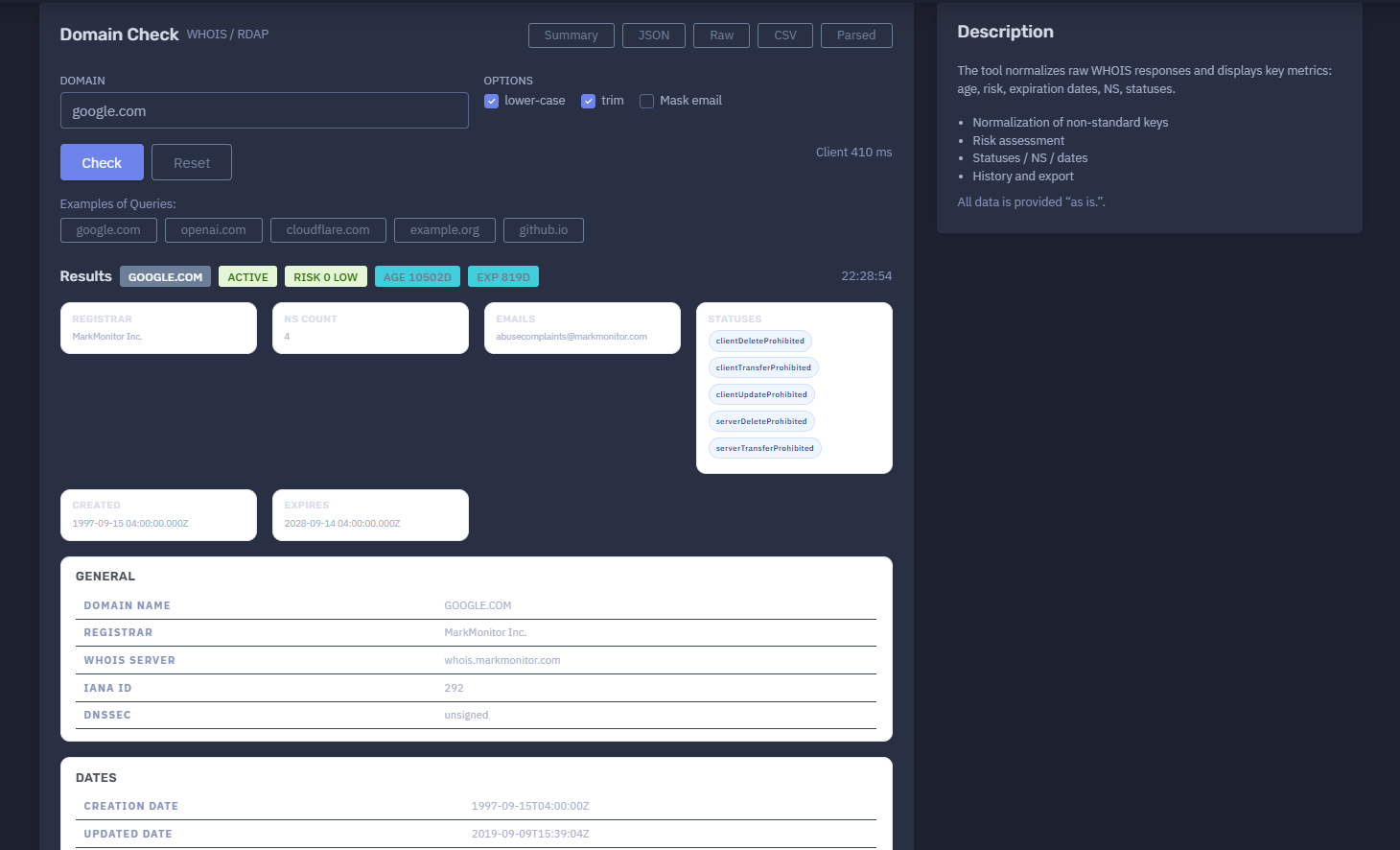Click the clientTransferProhibited status chip
This screenshot has height=850, width=1400.
[x=763, y=367]
